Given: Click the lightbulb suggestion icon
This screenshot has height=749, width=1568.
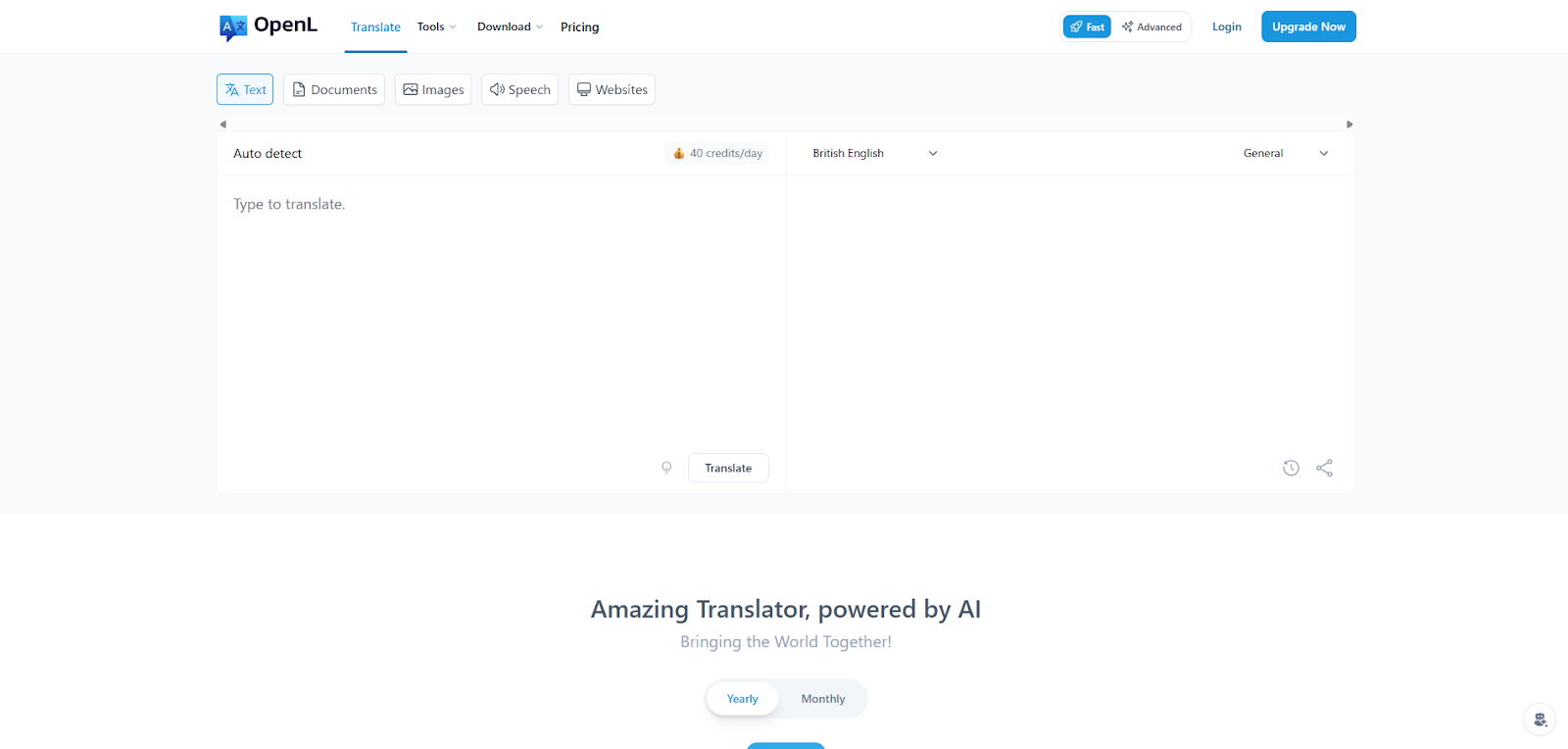Looking at the screenshot, I should point(666,468).
